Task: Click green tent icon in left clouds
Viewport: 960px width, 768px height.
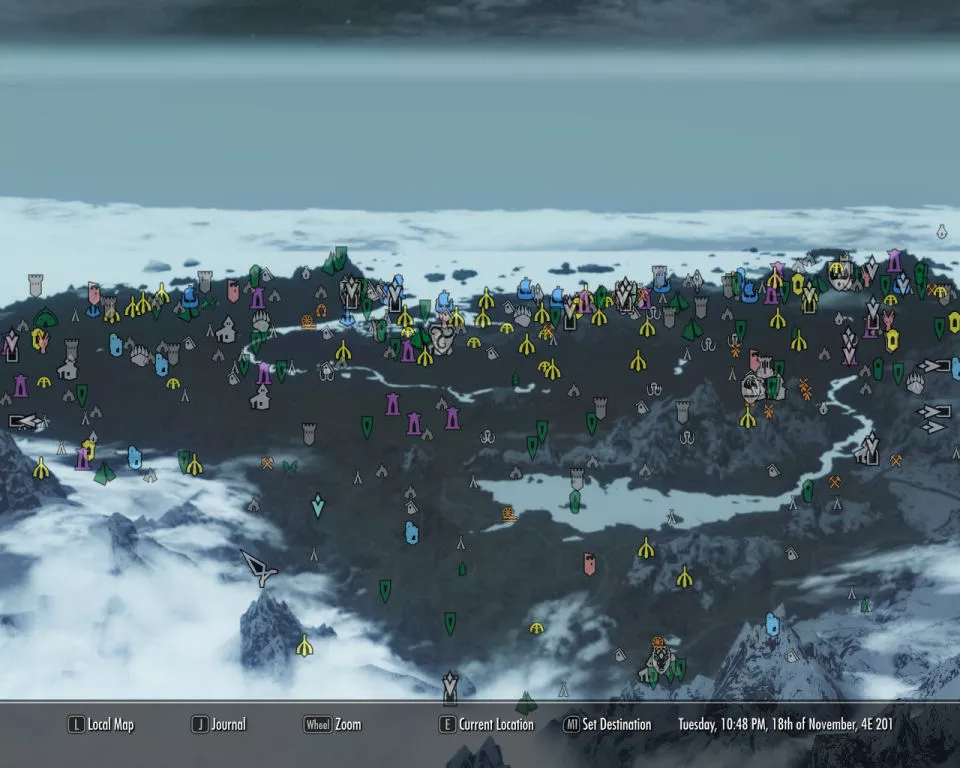Action: [105, 473]
